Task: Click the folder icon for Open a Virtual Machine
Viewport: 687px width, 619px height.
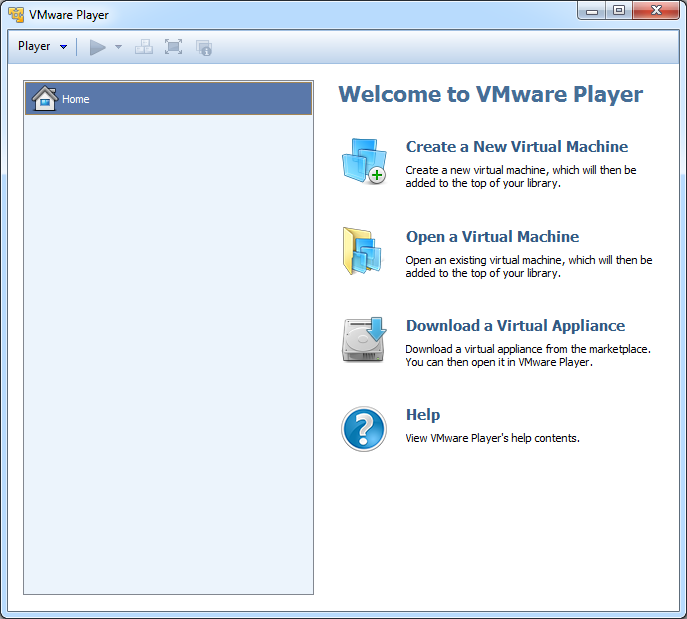Action: [363, 250]
